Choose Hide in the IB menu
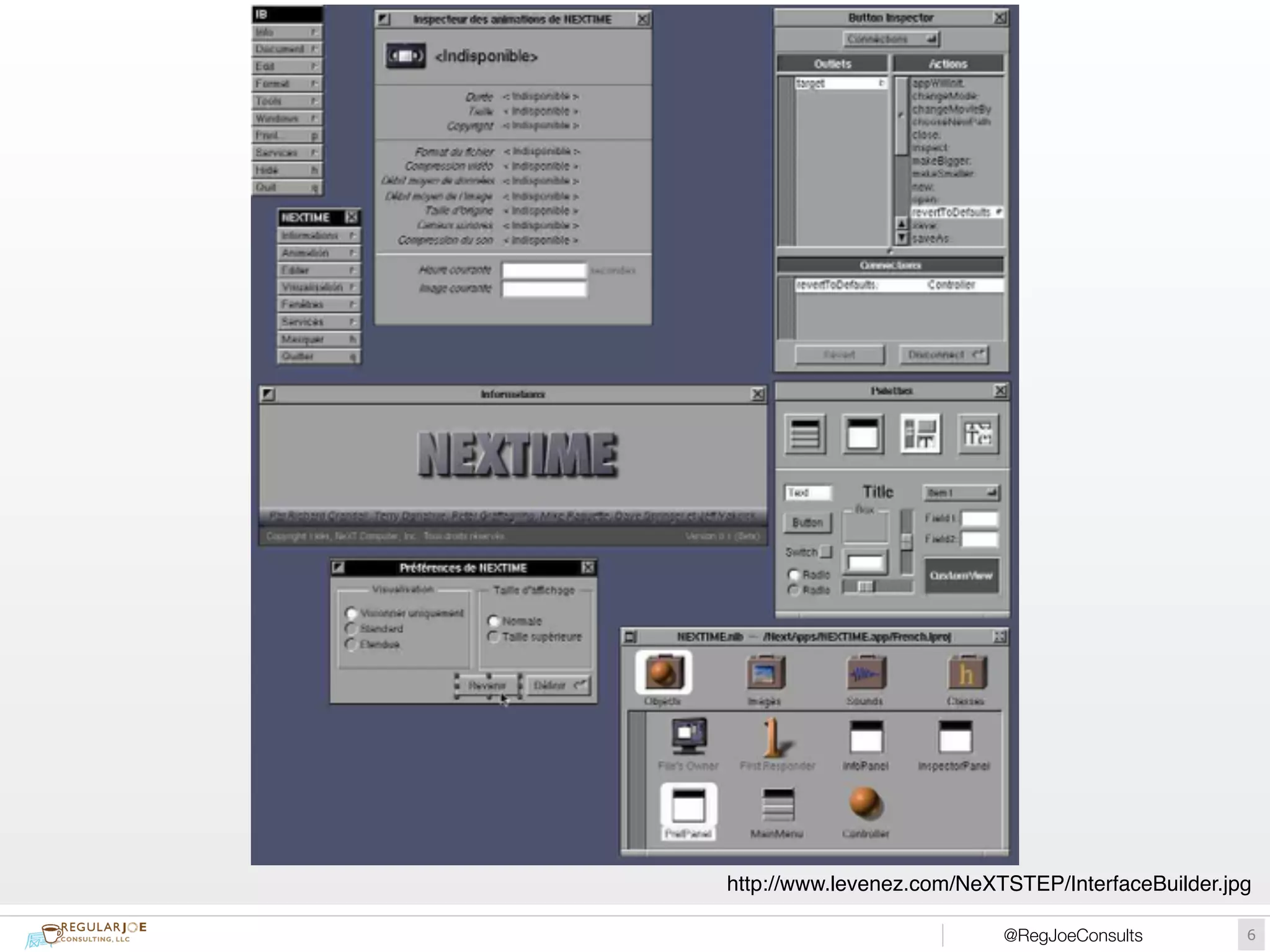 pos(287,170)
